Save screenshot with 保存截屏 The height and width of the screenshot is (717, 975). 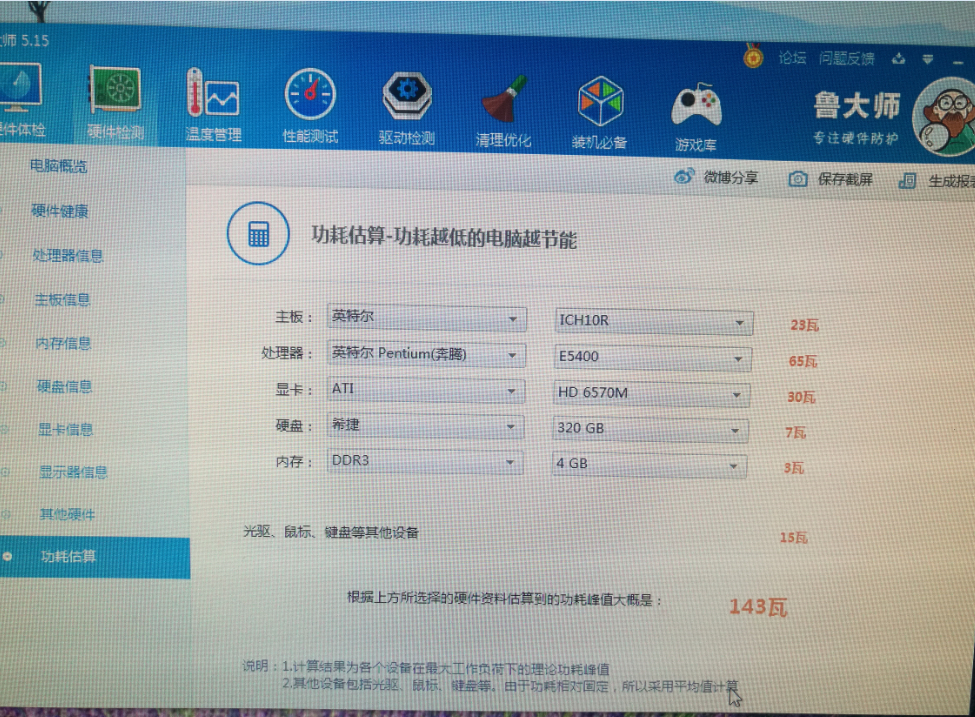tap(831, 179)
